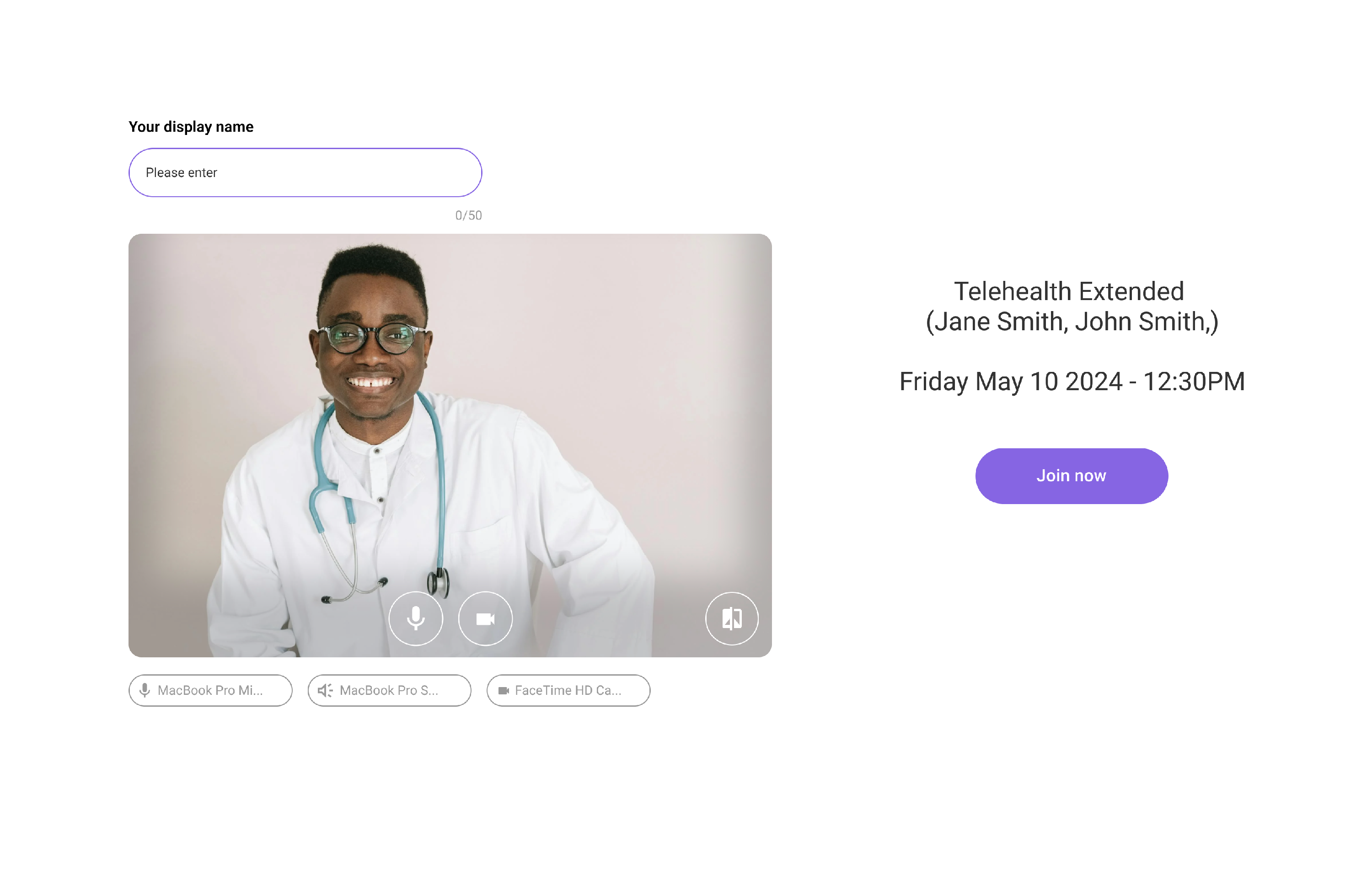Click the doctor's video preview image
Viewport: 1372px width, 892px height.
(450, 415)
